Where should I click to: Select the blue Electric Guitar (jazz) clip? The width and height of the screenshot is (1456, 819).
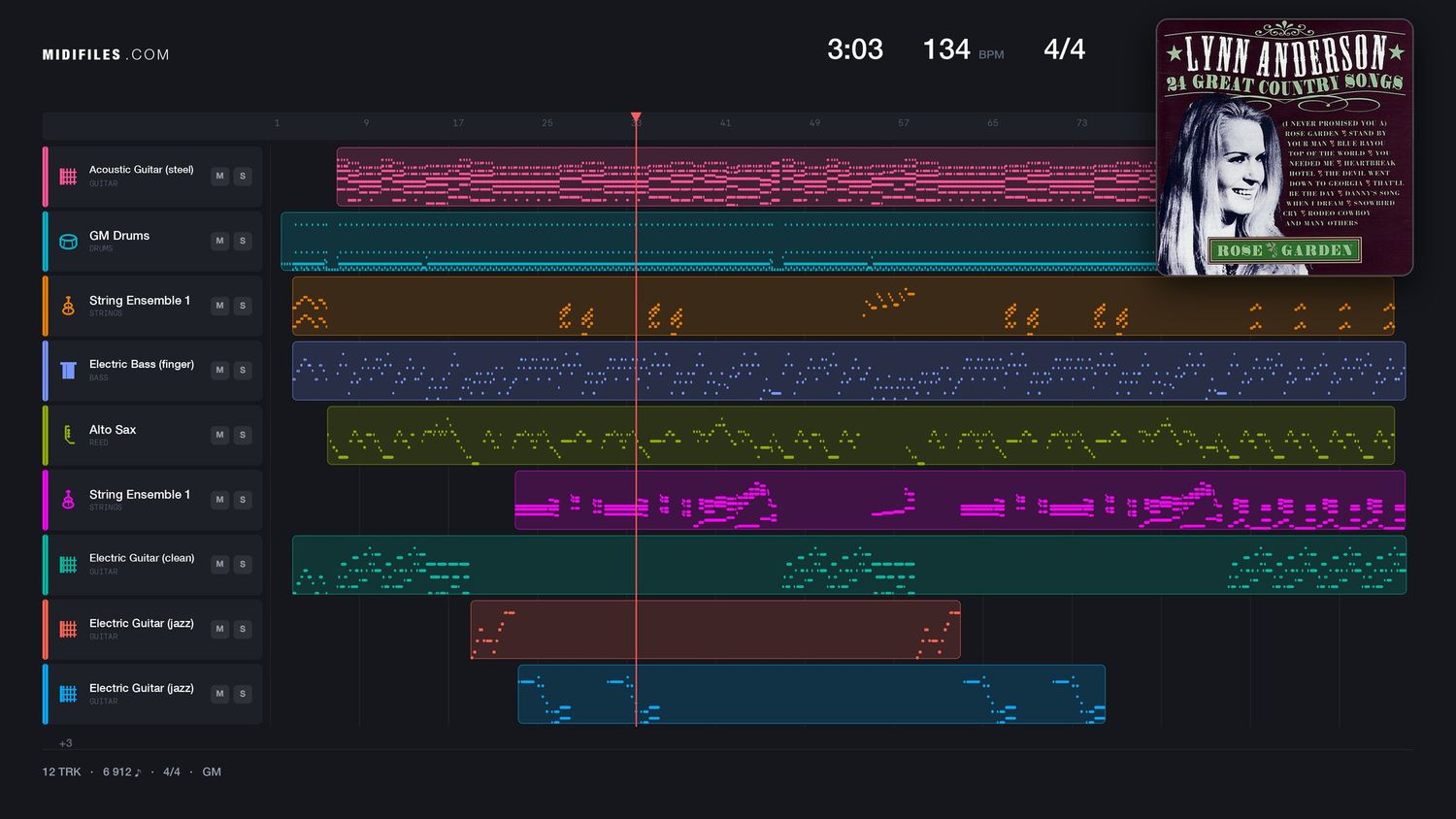[x=811, y=694]
